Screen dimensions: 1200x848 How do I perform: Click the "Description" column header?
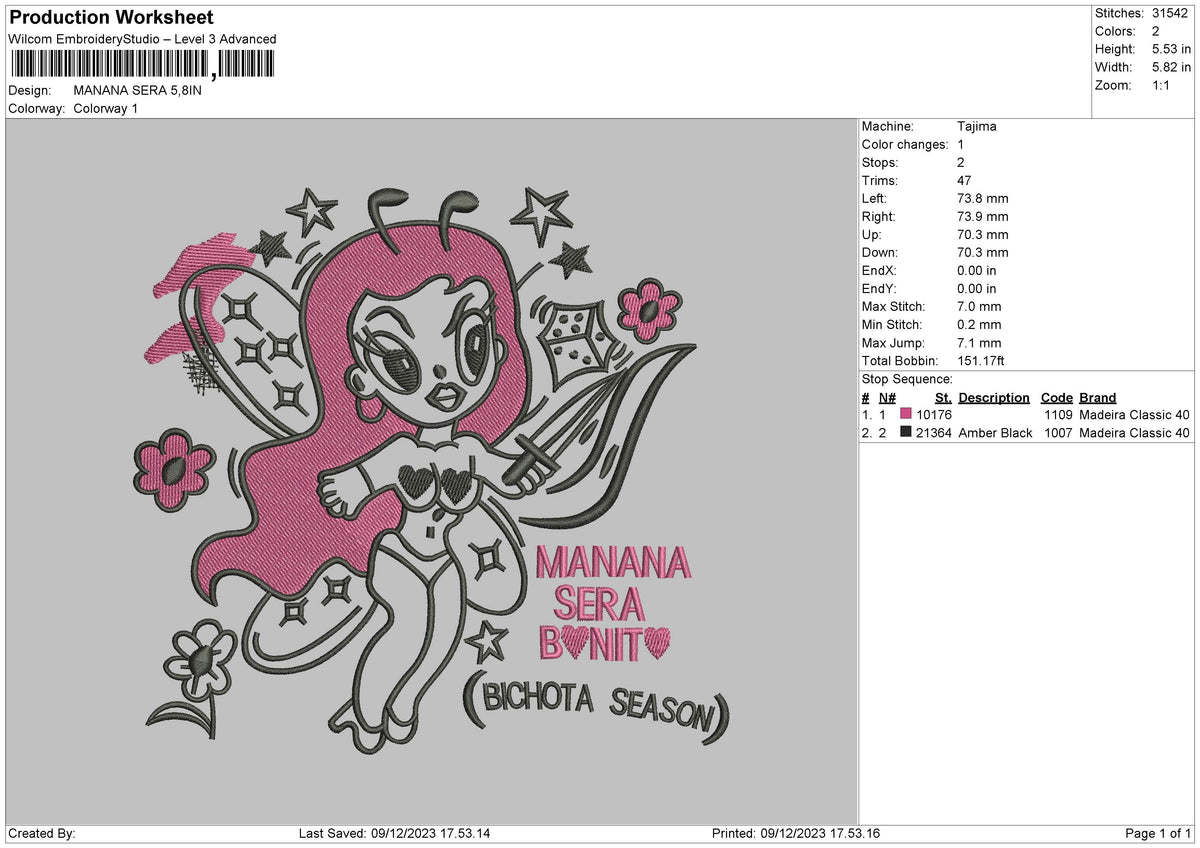coord(993,397)
